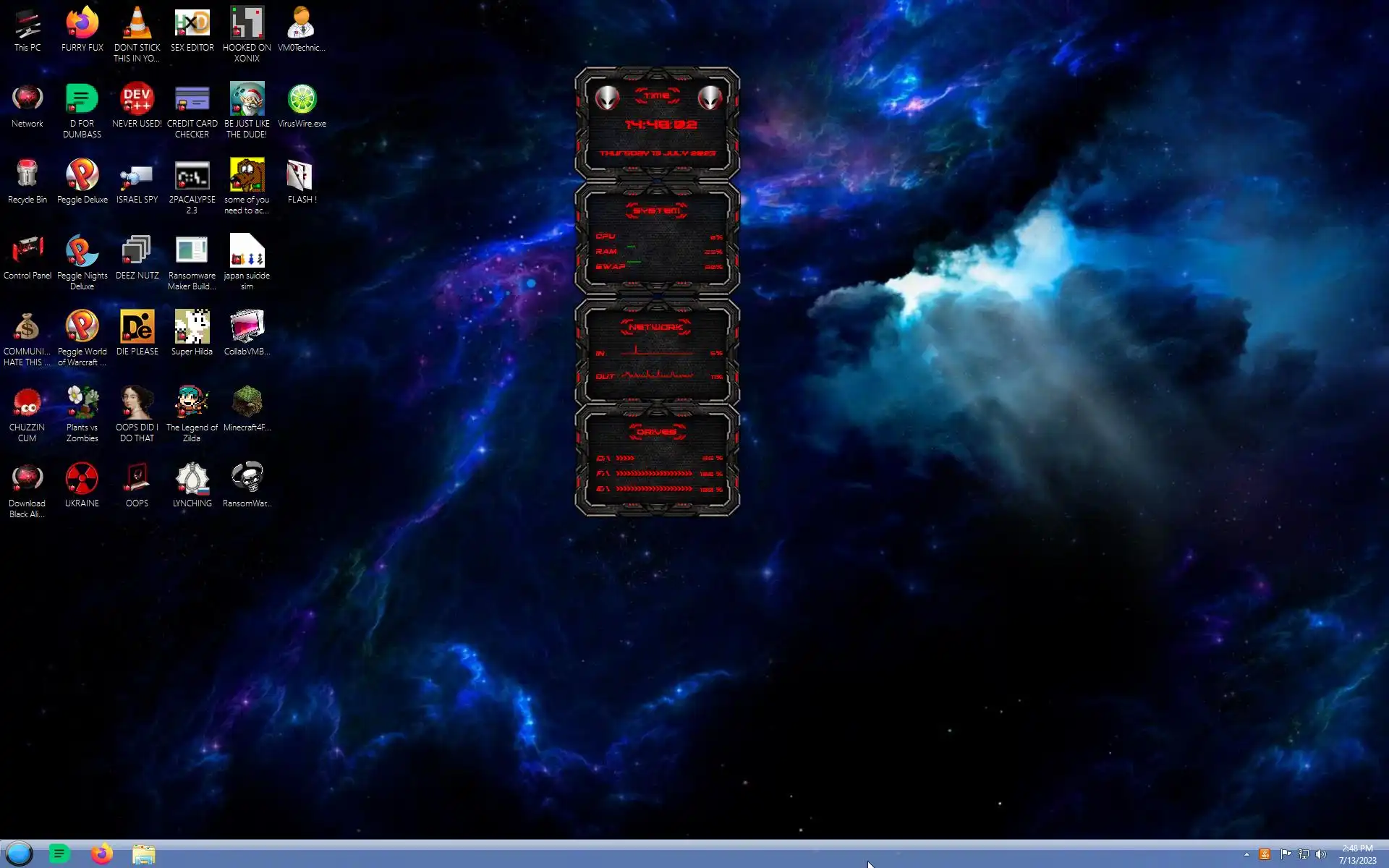Select the VirusWire.exe lime icon
Image resolution: width=1389 pixels, height=868 pixels.
coord(302,100)
